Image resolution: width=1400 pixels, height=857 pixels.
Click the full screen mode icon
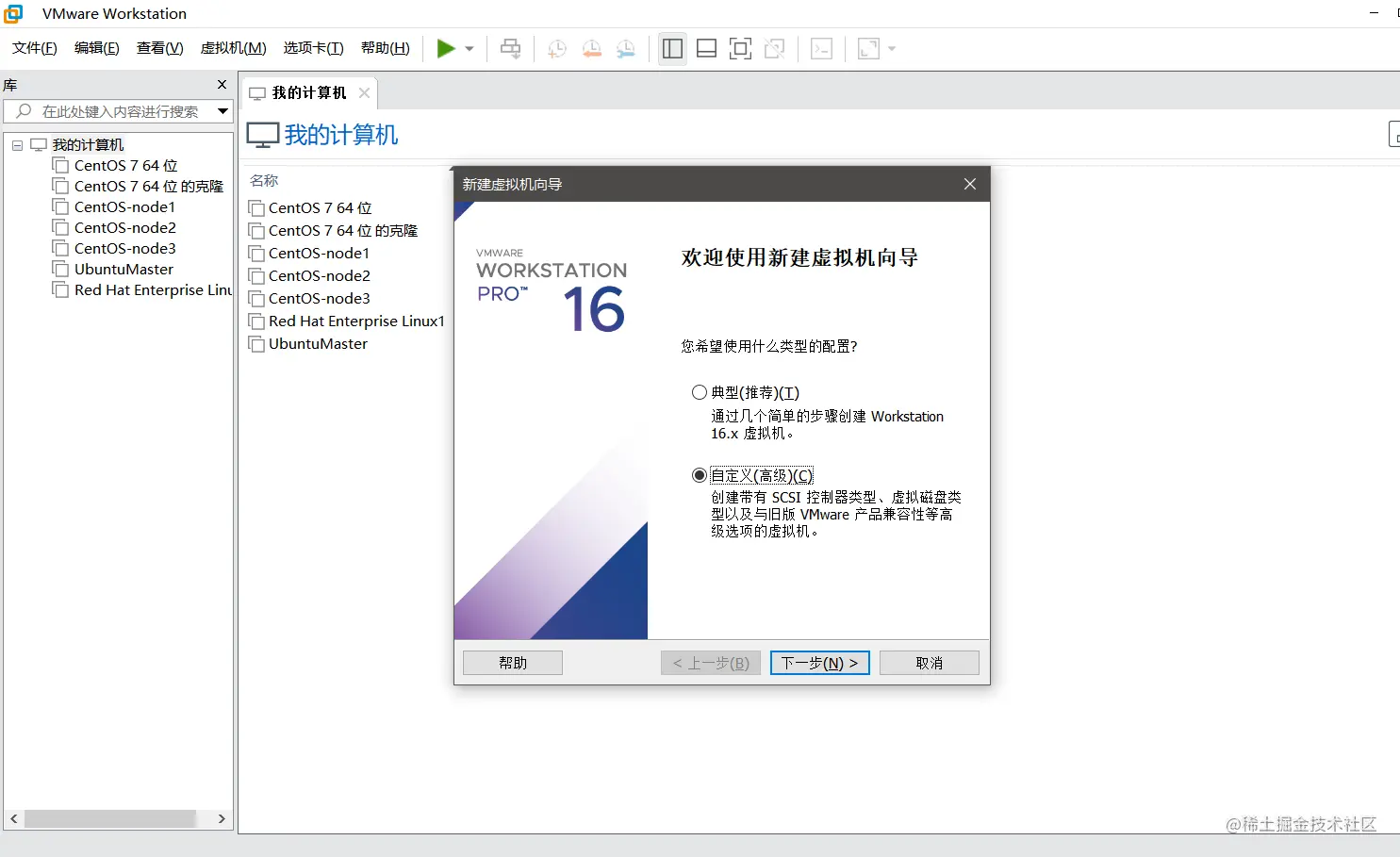pyautogui.click(x=741, y=48)
